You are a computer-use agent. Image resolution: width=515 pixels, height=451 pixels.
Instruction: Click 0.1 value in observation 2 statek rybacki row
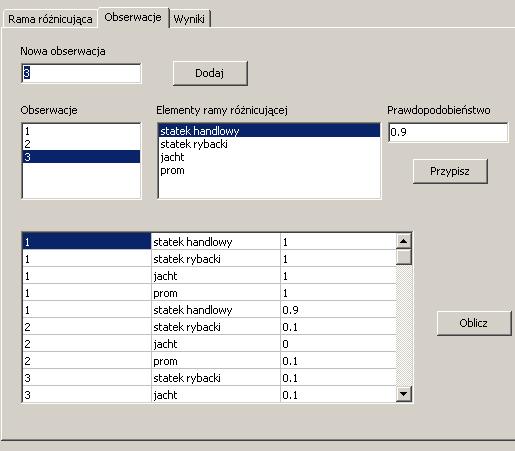click(x=338, y=327)
